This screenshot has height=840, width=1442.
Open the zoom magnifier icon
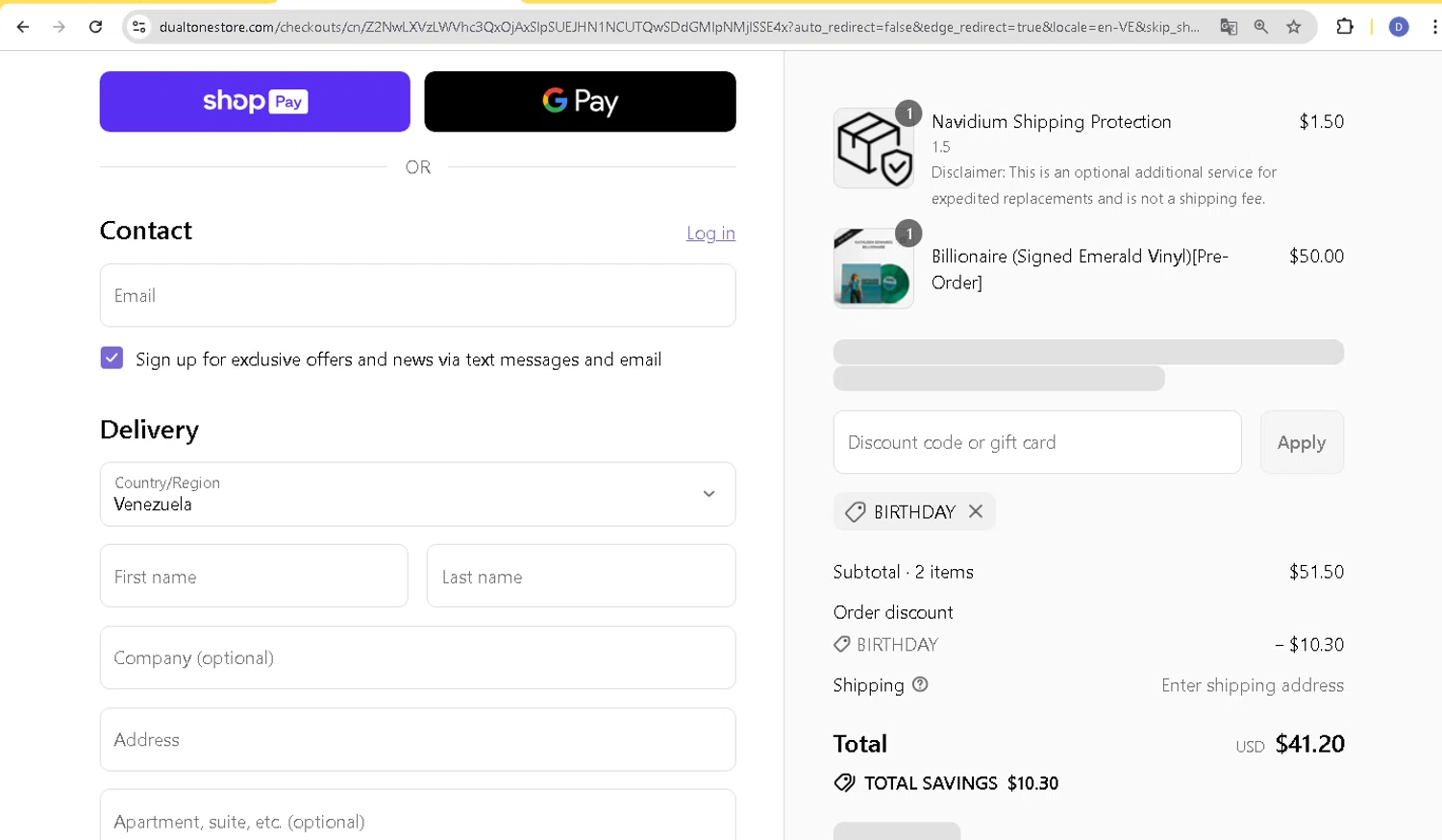point(1261,27)
